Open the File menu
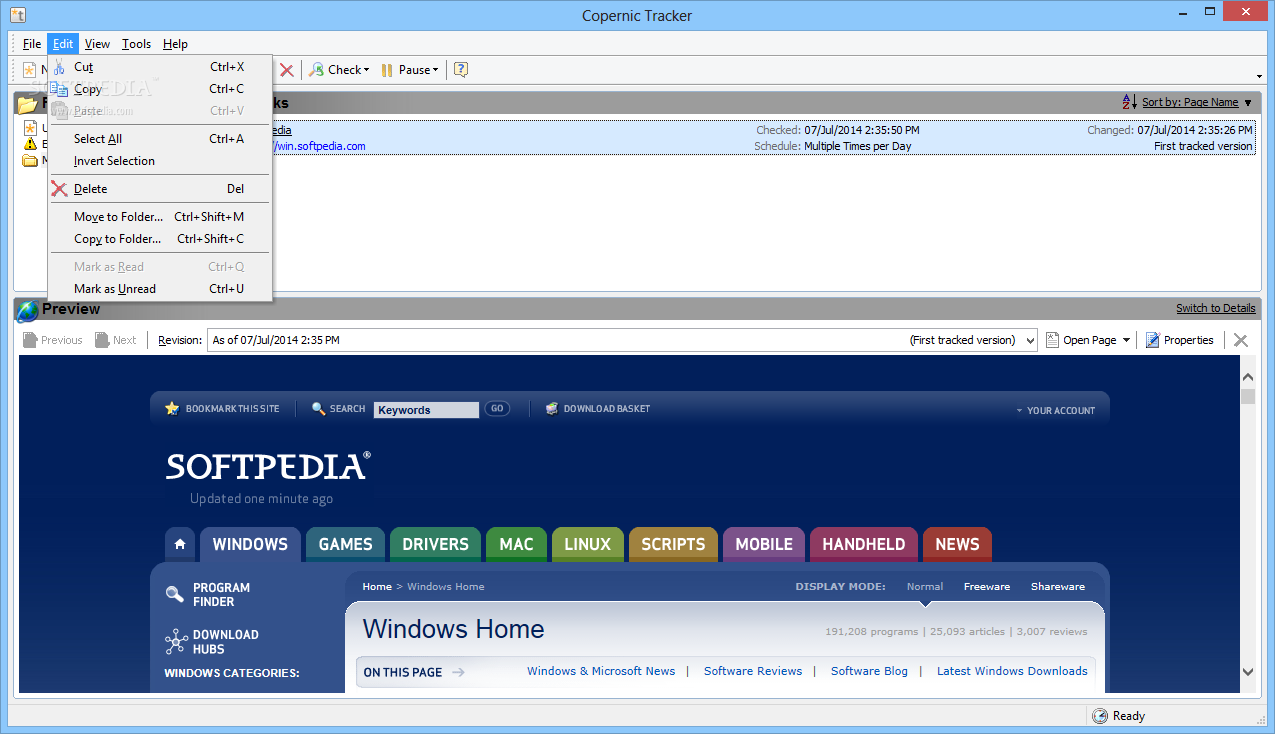Image resolution: width=1275 pixels, height=734 pixels. (x=32, y=44)
